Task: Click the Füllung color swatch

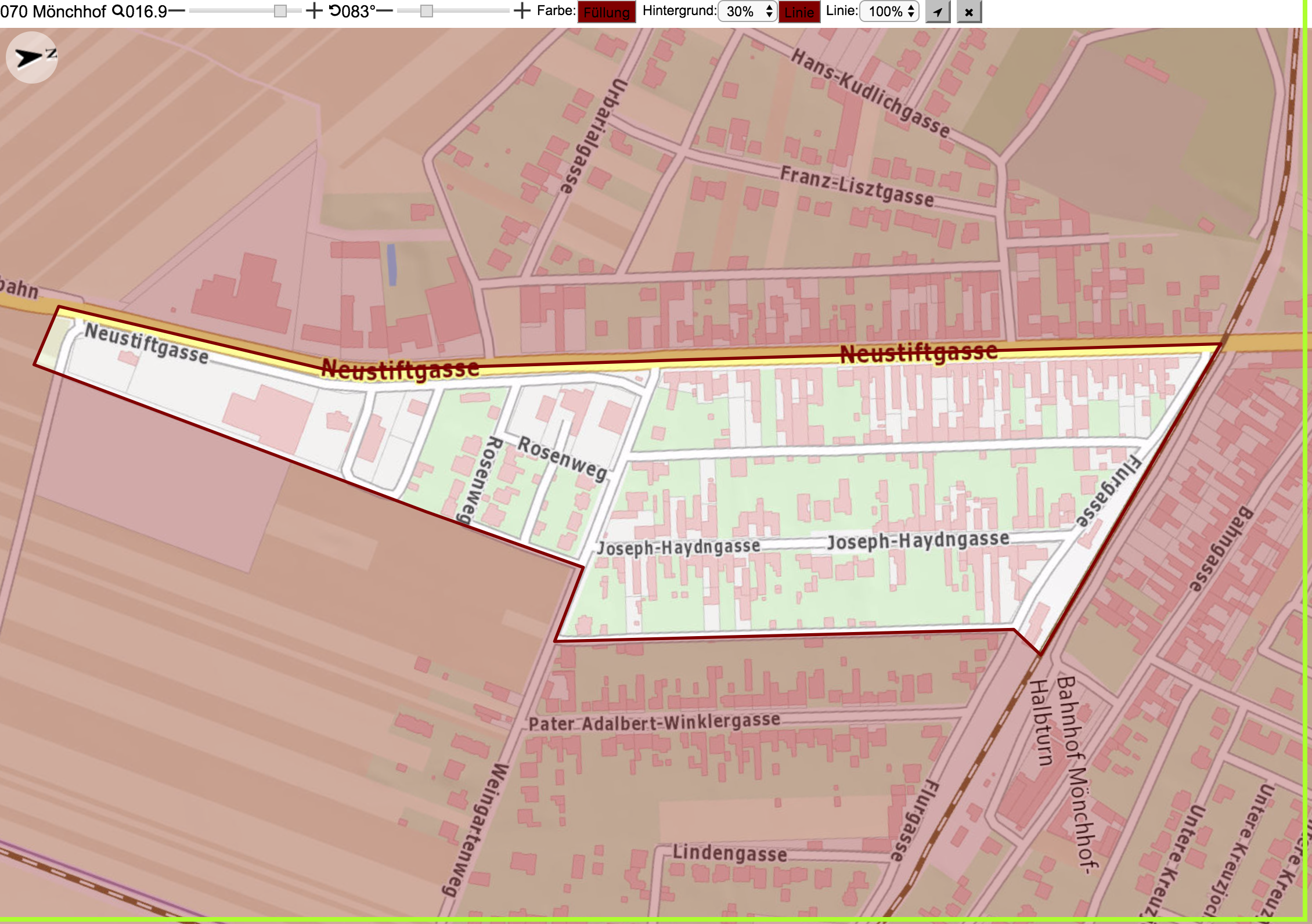Action: [x=607, y=12]
